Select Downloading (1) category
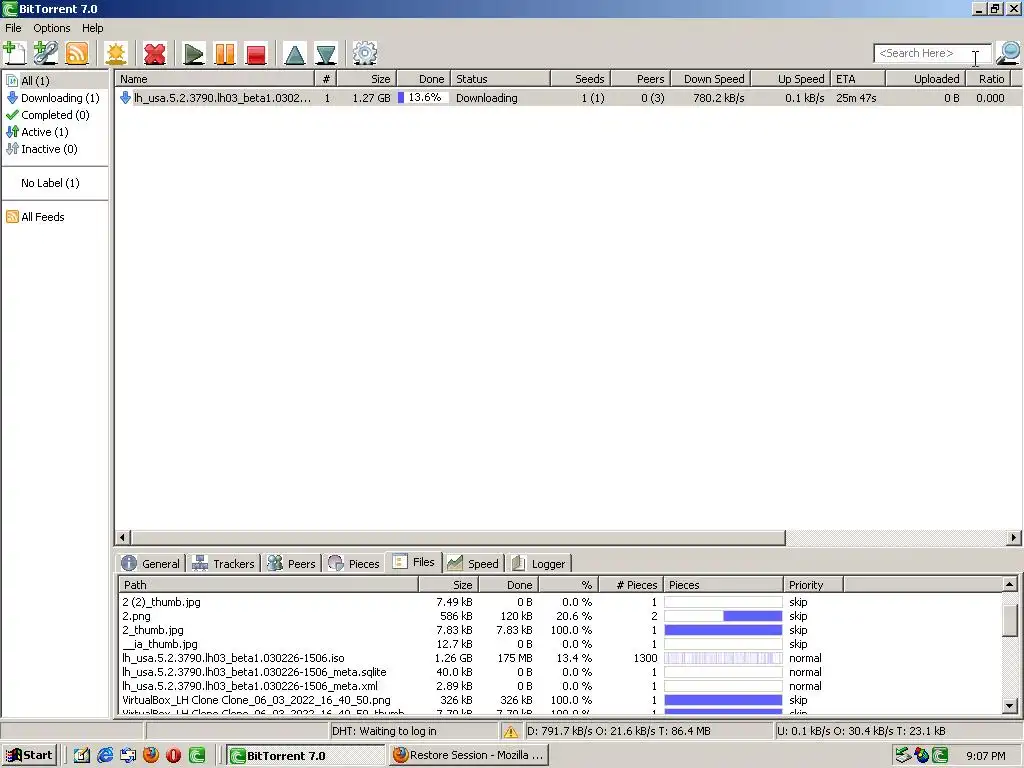This screenshot has width=1024, height=768. 53,98
